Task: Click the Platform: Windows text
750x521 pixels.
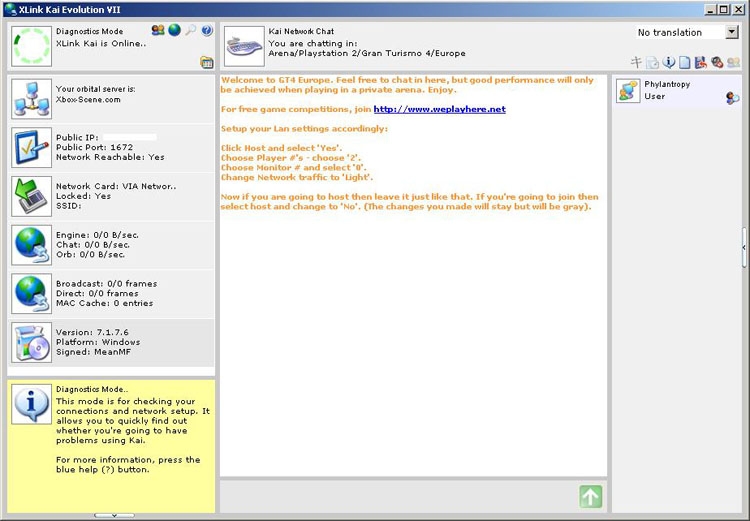Action: tap(98, 342)
